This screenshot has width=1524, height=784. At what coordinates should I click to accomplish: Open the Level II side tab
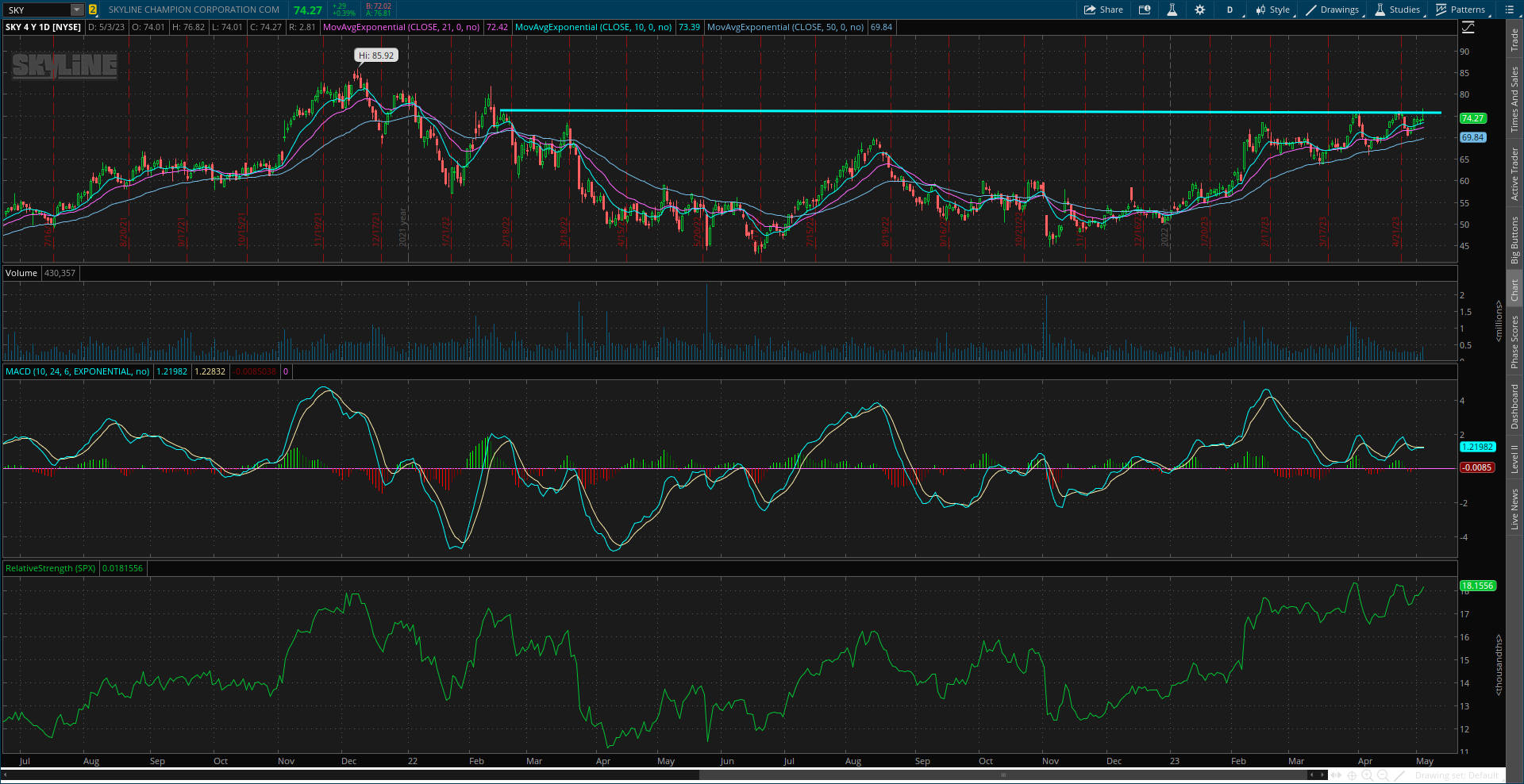point(1514,459)
